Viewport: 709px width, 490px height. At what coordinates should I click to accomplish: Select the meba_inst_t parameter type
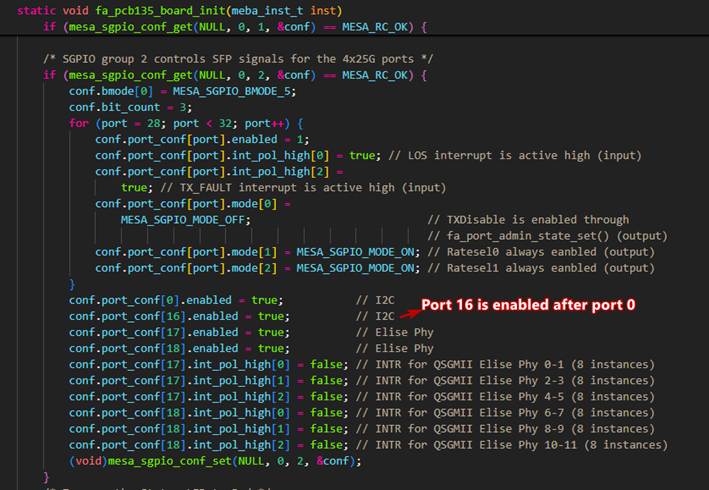click(268, 10)
